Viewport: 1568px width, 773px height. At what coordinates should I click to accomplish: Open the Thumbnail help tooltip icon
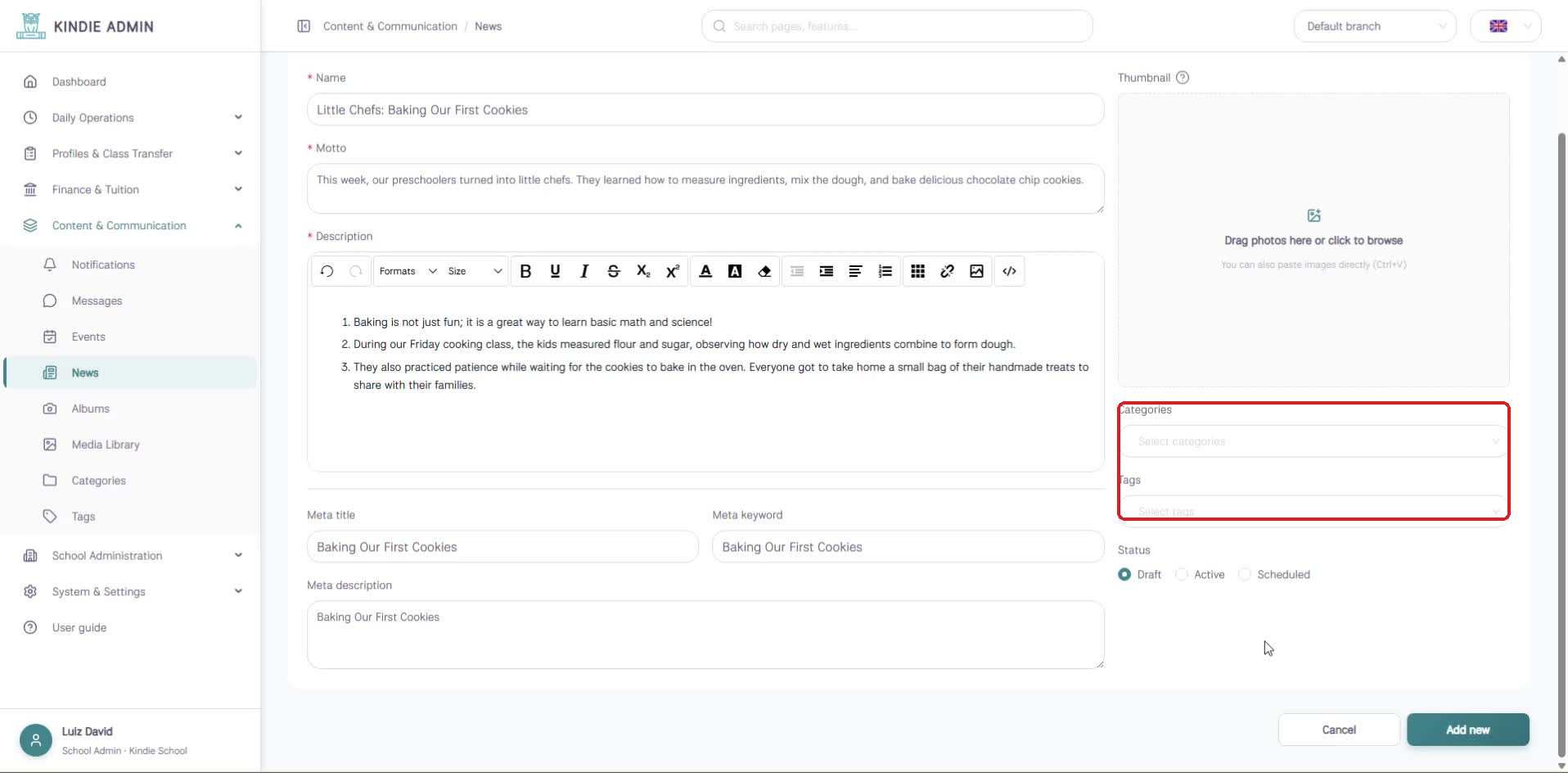(x=1183, y=78)
